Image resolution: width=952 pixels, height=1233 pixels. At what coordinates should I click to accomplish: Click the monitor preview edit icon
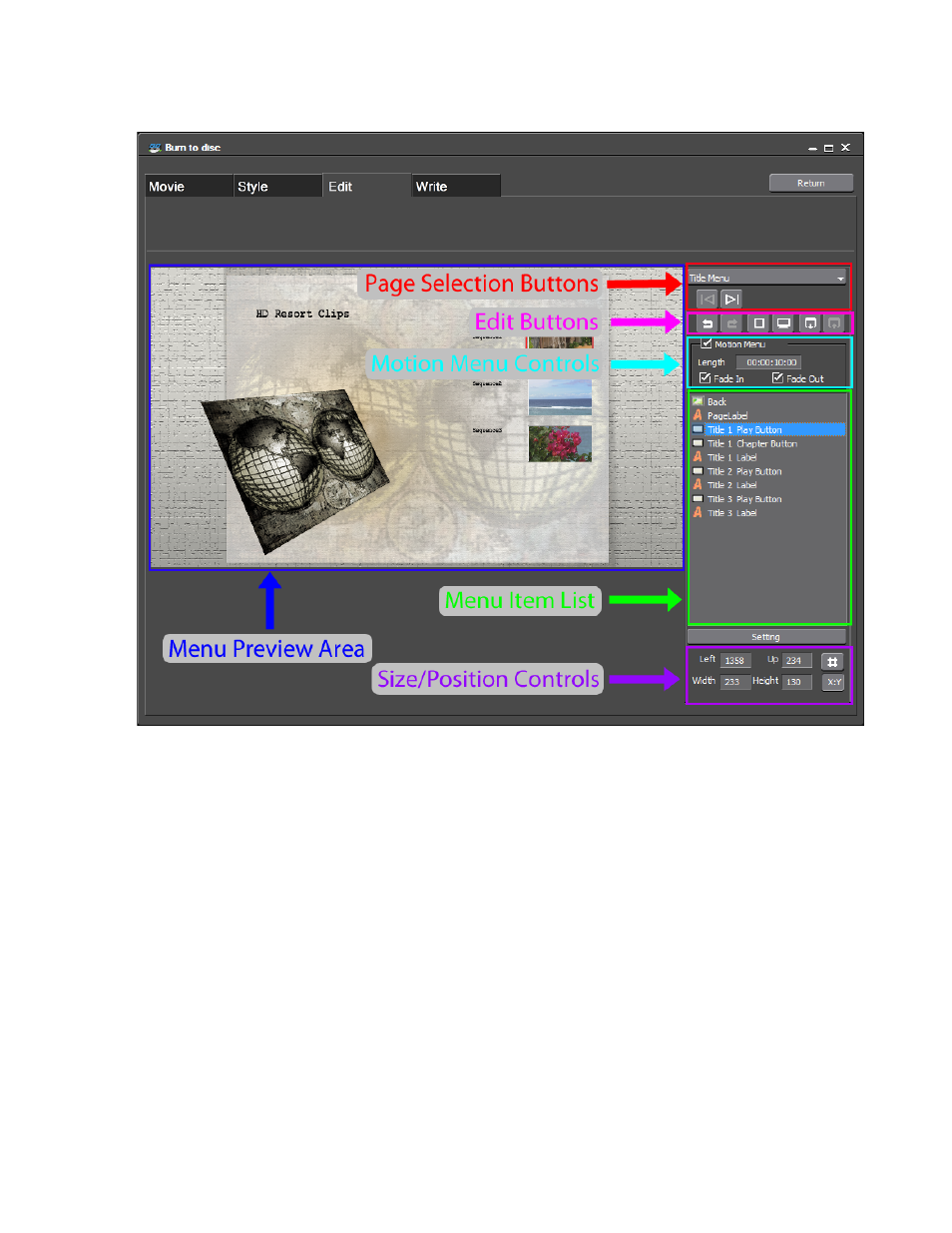[784, 323]
